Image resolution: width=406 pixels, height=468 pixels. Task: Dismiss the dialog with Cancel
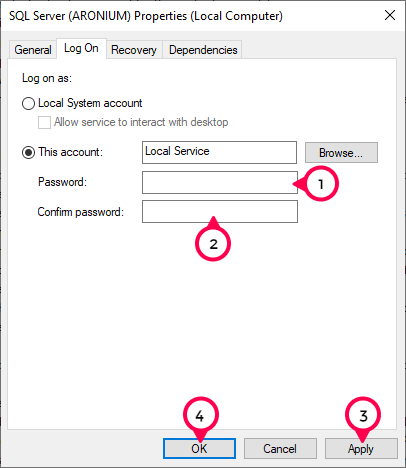click(x=280, y=449)
